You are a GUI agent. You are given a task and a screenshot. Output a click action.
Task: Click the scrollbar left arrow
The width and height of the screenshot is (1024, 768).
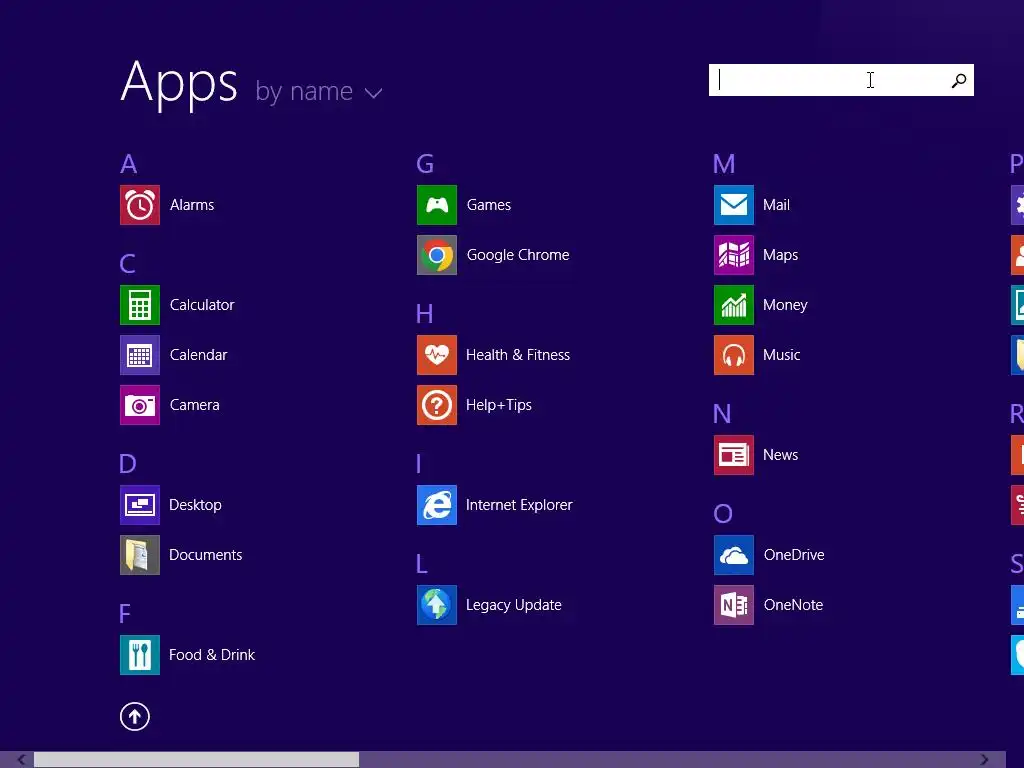point(22,760)
